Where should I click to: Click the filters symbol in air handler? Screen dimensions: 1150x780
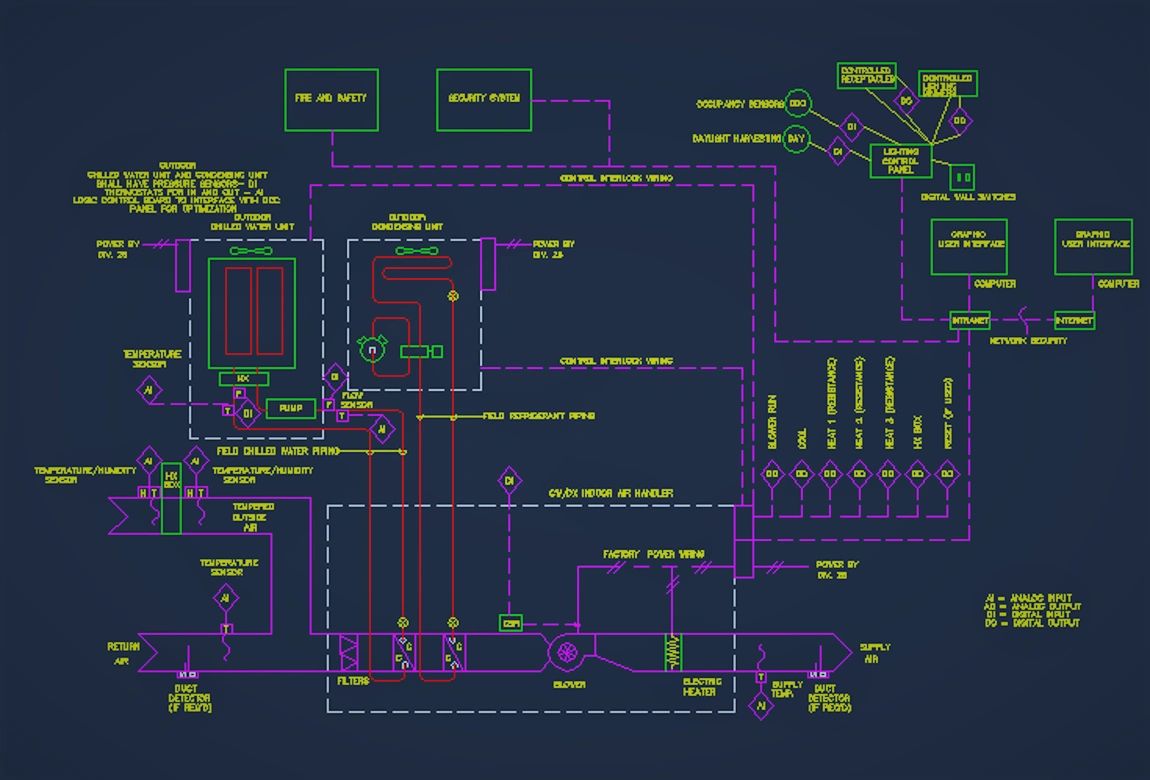[349, 653]
